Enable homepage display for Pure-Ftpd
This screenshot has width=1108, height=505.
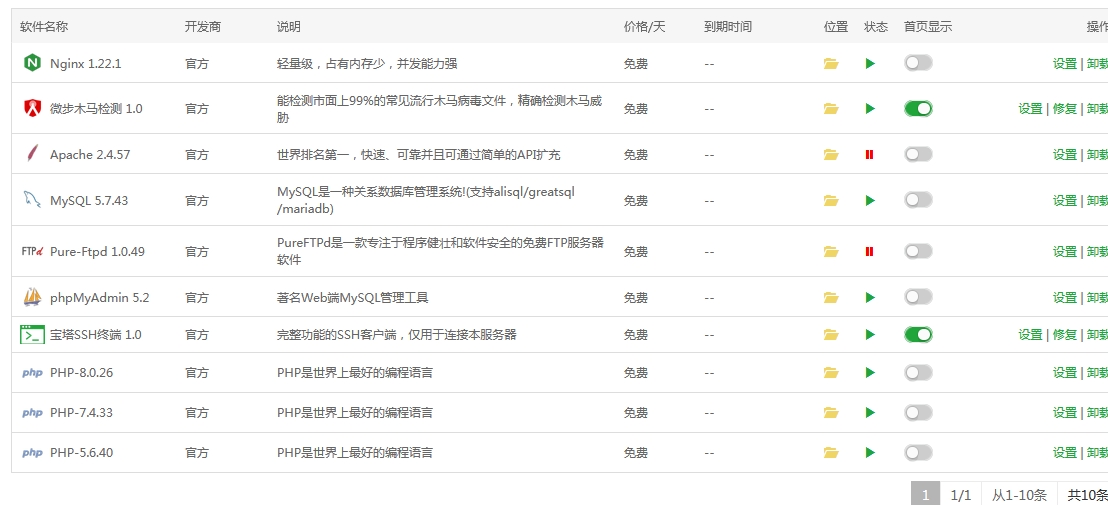pyautogui.click(x=918, y=251)
